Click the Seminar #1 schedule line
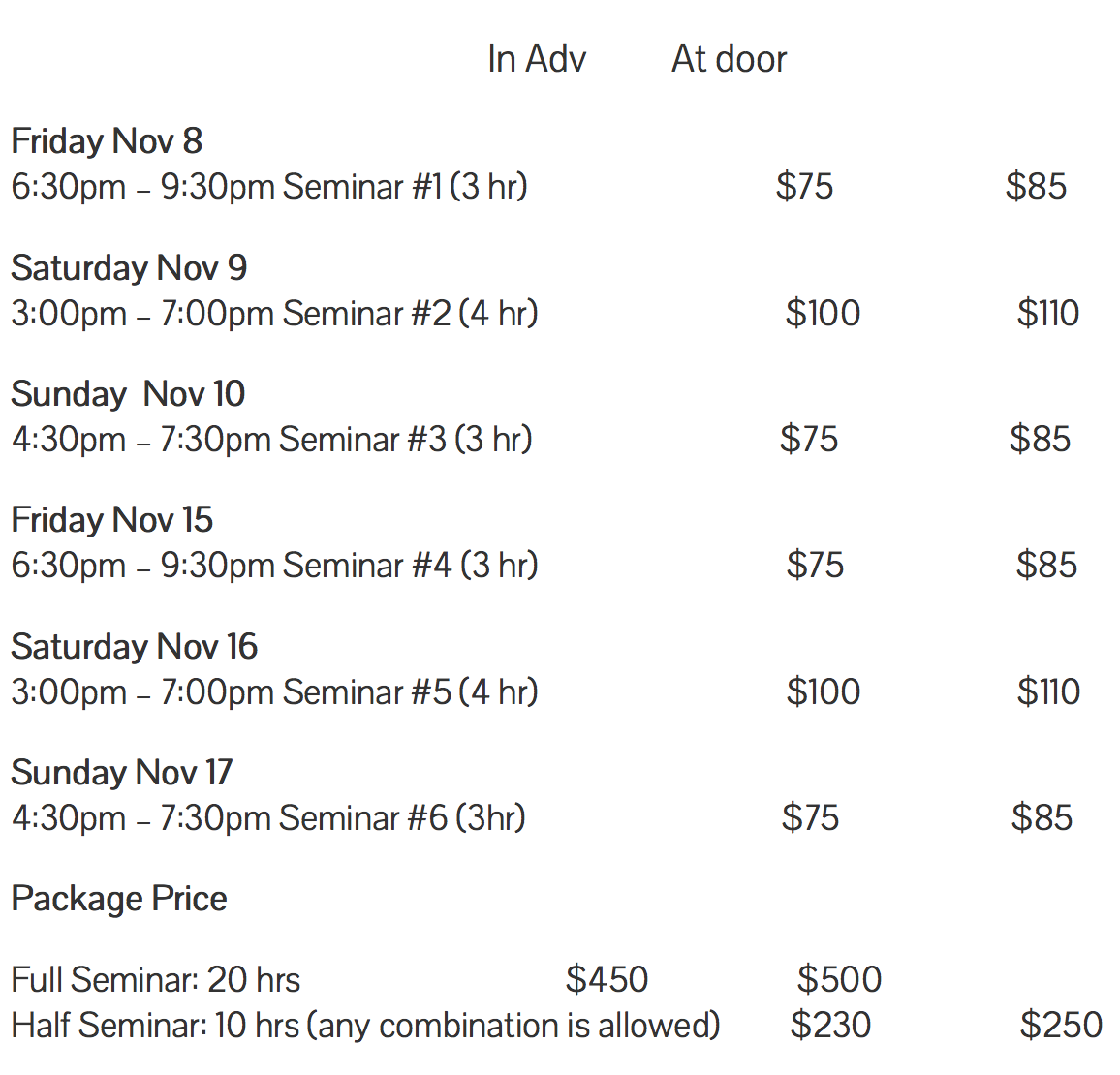Image resolution: width=1120 pixels, height=1075 pixels. (269, 186)
